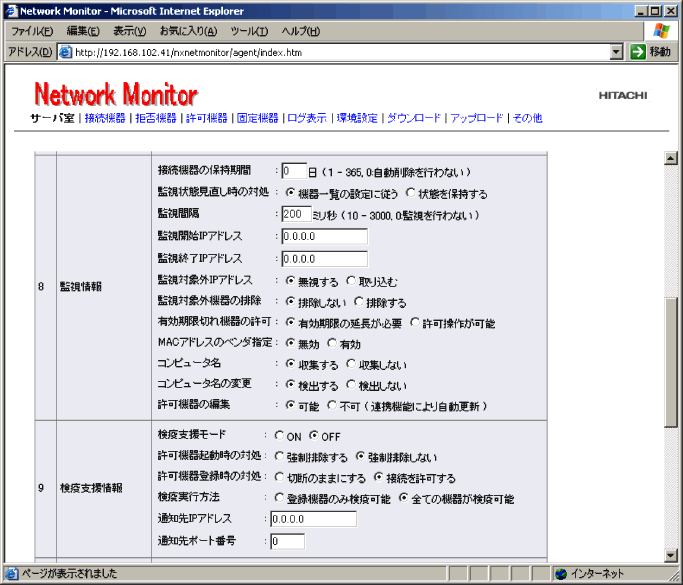
Task: Select 状態を保持する radio button
Action: click(x=410, y=193)
